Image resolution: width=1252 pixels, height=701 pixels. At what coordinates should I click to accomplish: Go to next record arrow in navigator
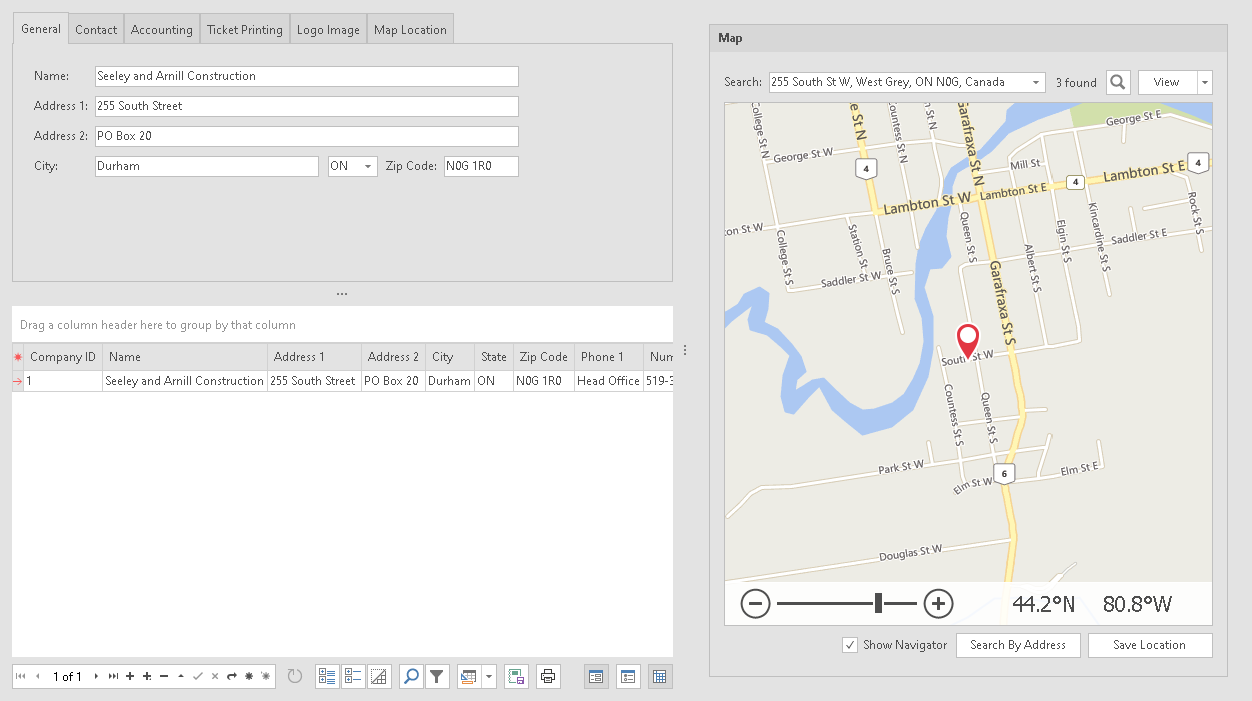point(96,677)
